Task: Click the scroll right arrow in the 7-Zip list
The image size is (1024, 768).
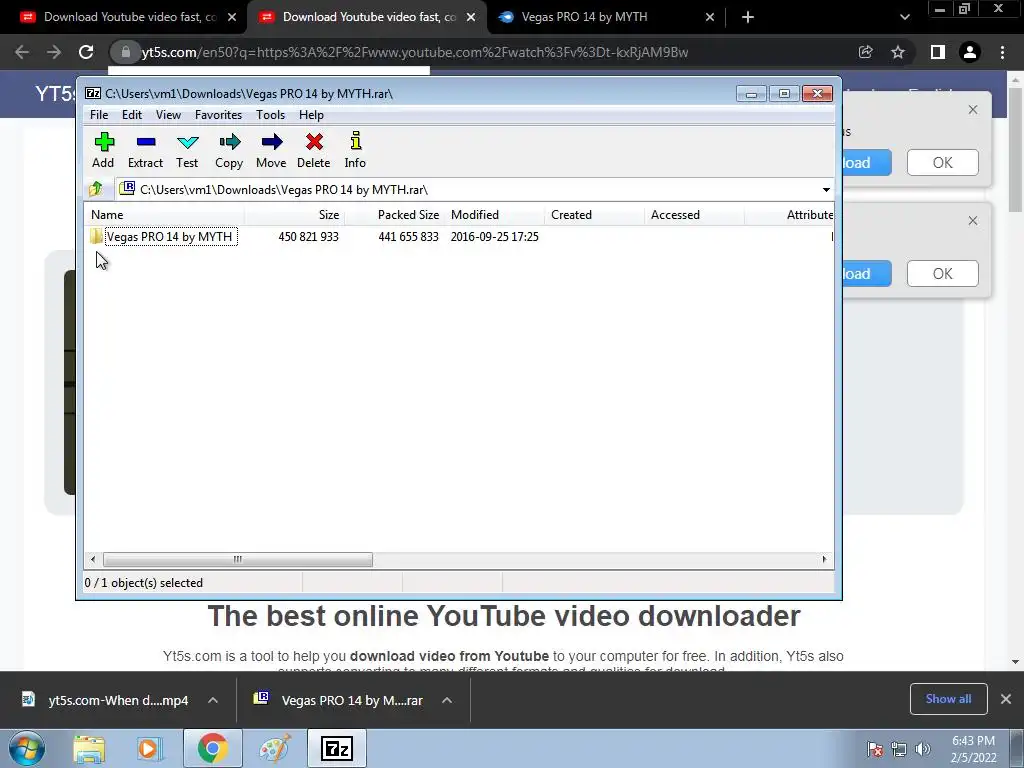Action: coord(824,559)
